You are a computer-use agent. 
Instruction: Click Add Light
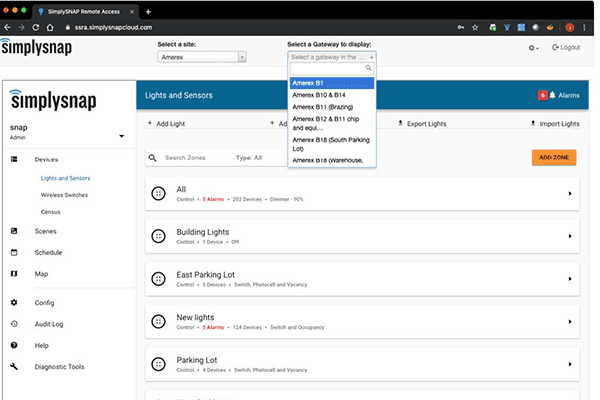point(166,124)
